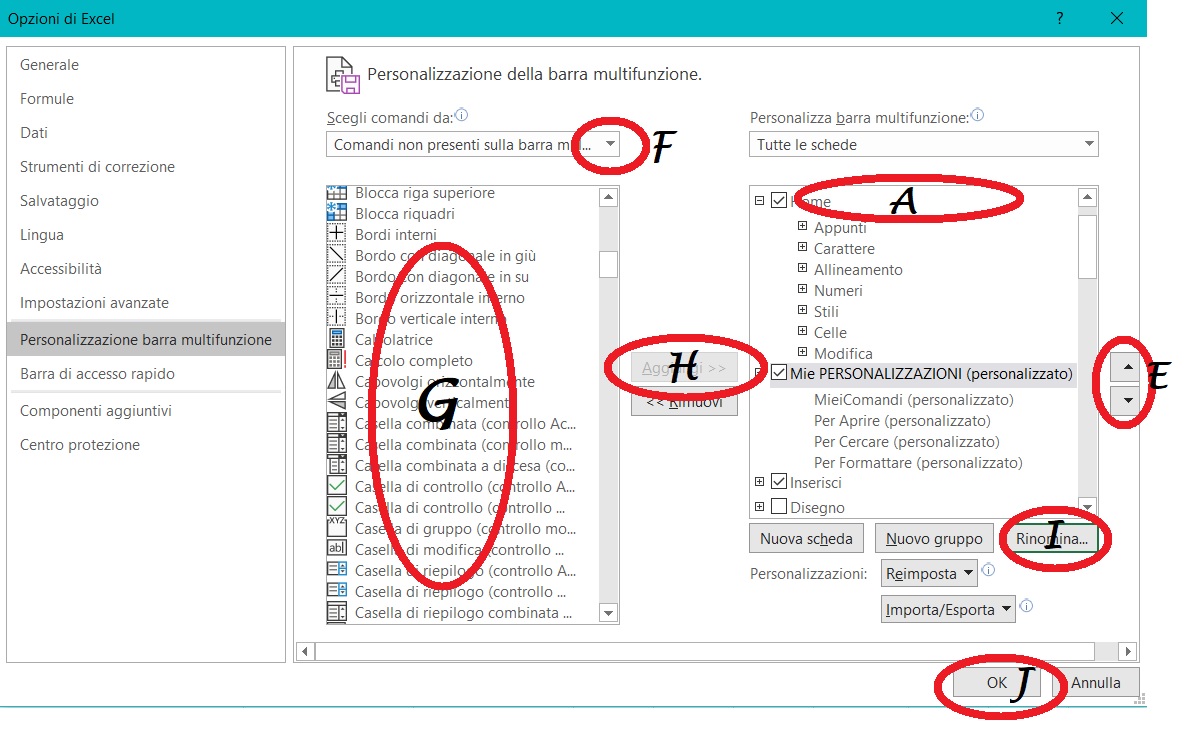Open the help question mark in title bar

[1059, 18]
